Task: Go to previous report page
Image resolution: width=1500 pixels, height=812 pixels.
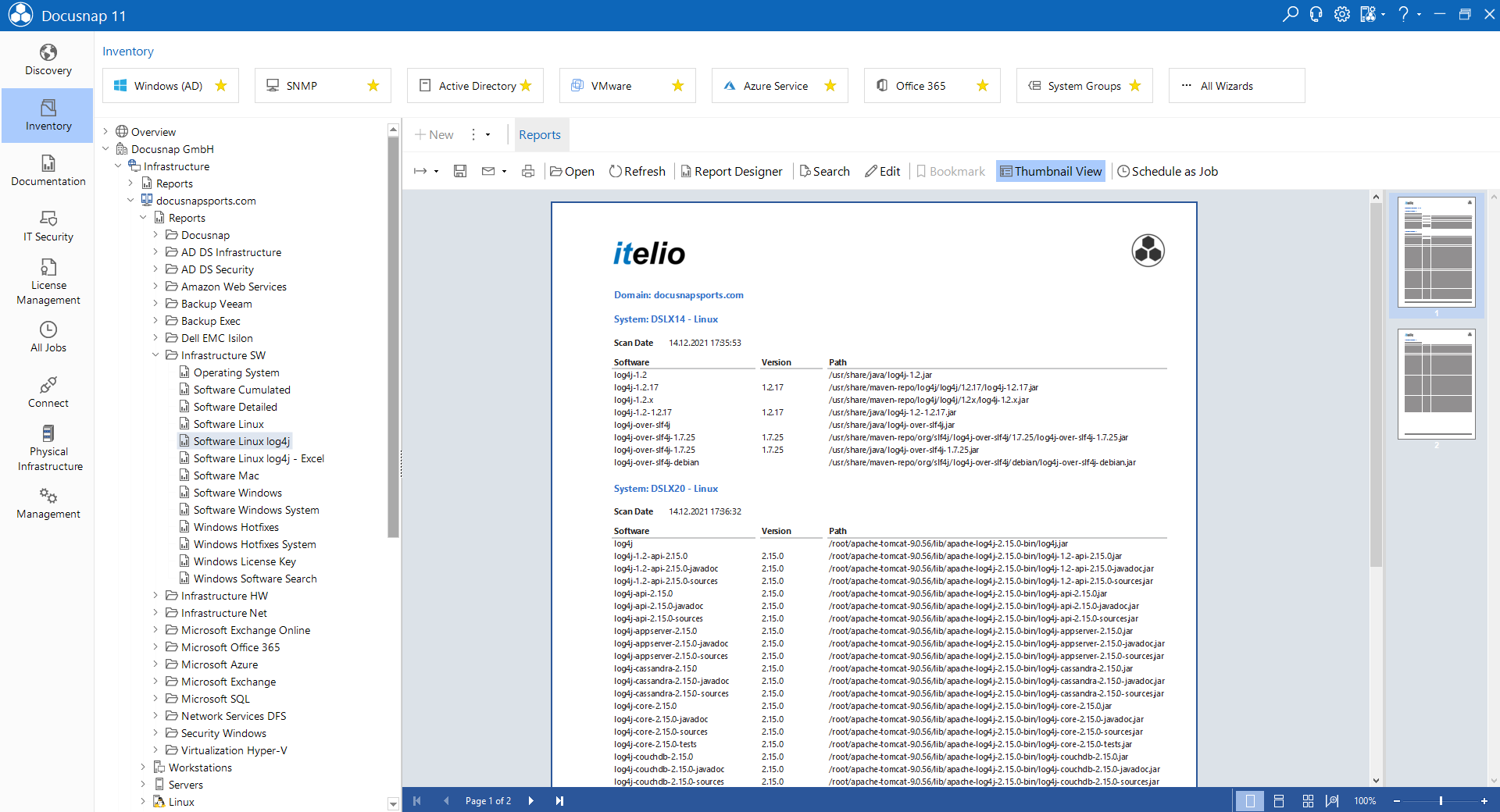Action: [446, 800]
